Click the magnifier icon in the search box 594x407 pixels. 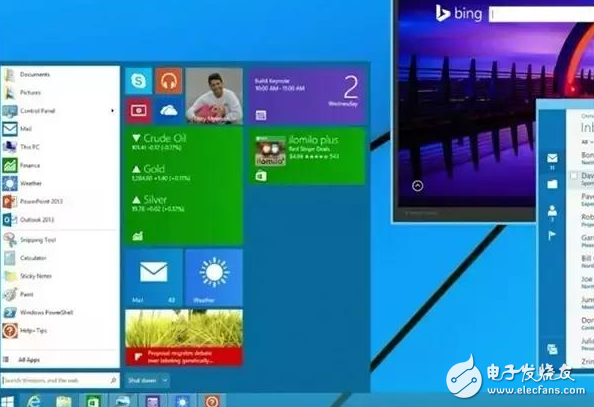click(x=113, y=380)
